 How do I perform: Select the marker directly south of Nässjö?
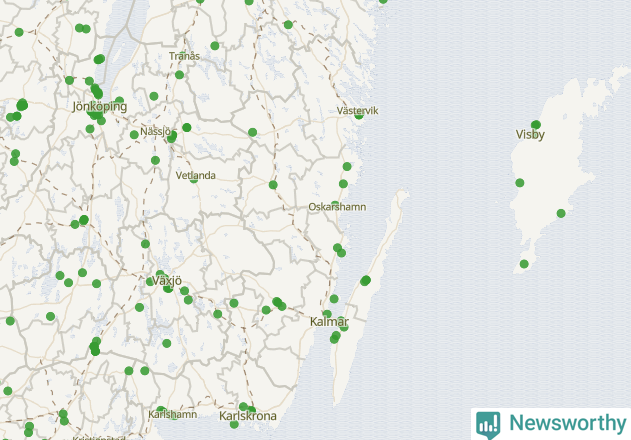(x=155, y=160)
